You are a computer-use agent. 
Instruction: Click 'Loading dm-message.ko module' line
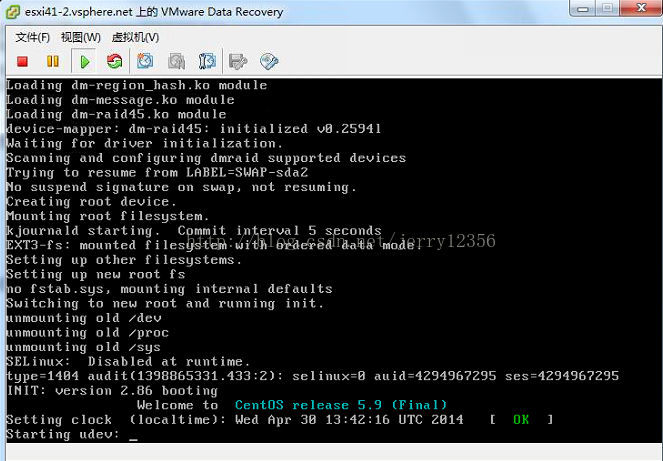(120, 100)
